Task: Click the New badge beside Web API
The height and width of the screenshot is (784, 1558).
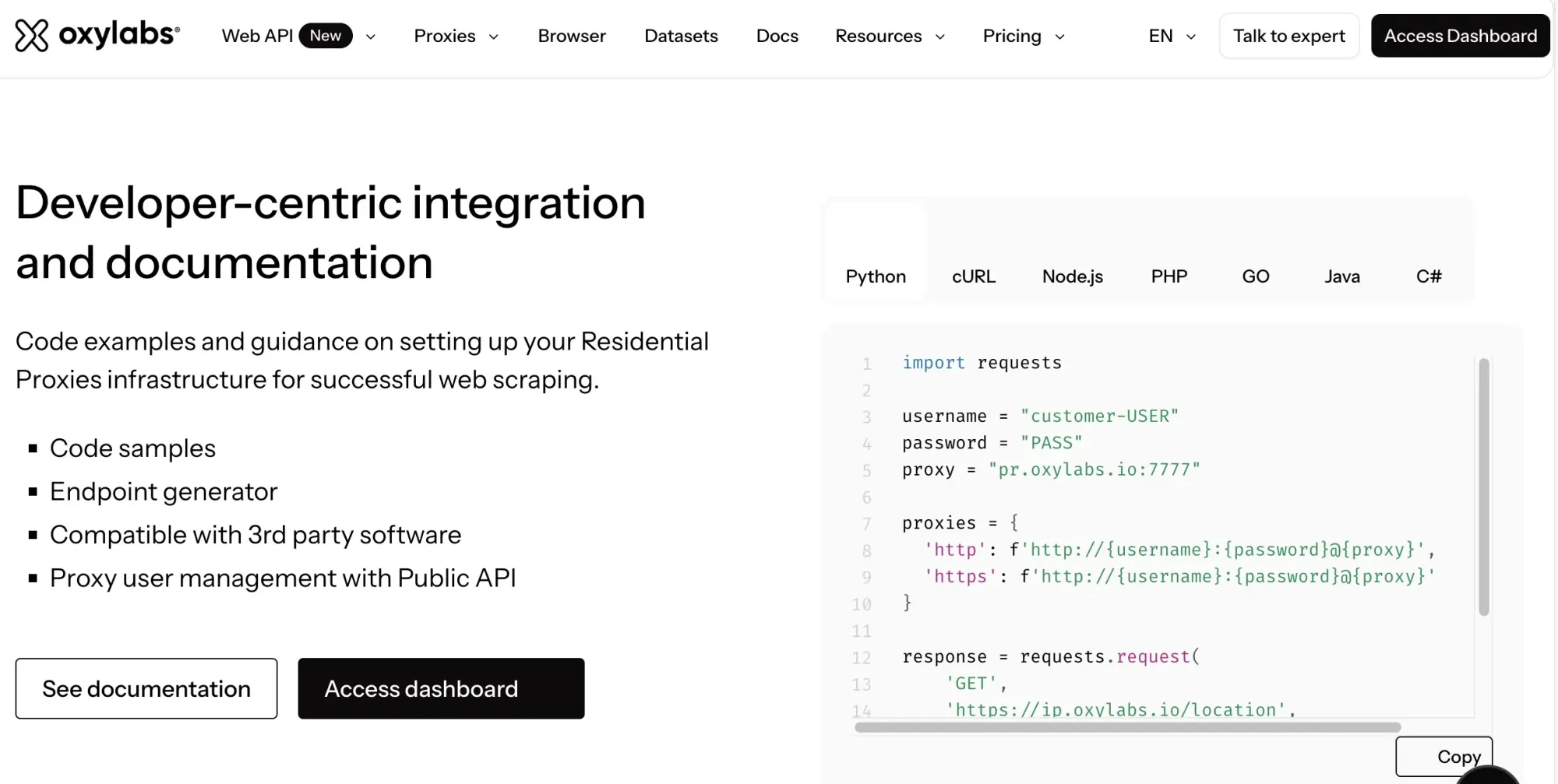Action: (x=326, y=36)
